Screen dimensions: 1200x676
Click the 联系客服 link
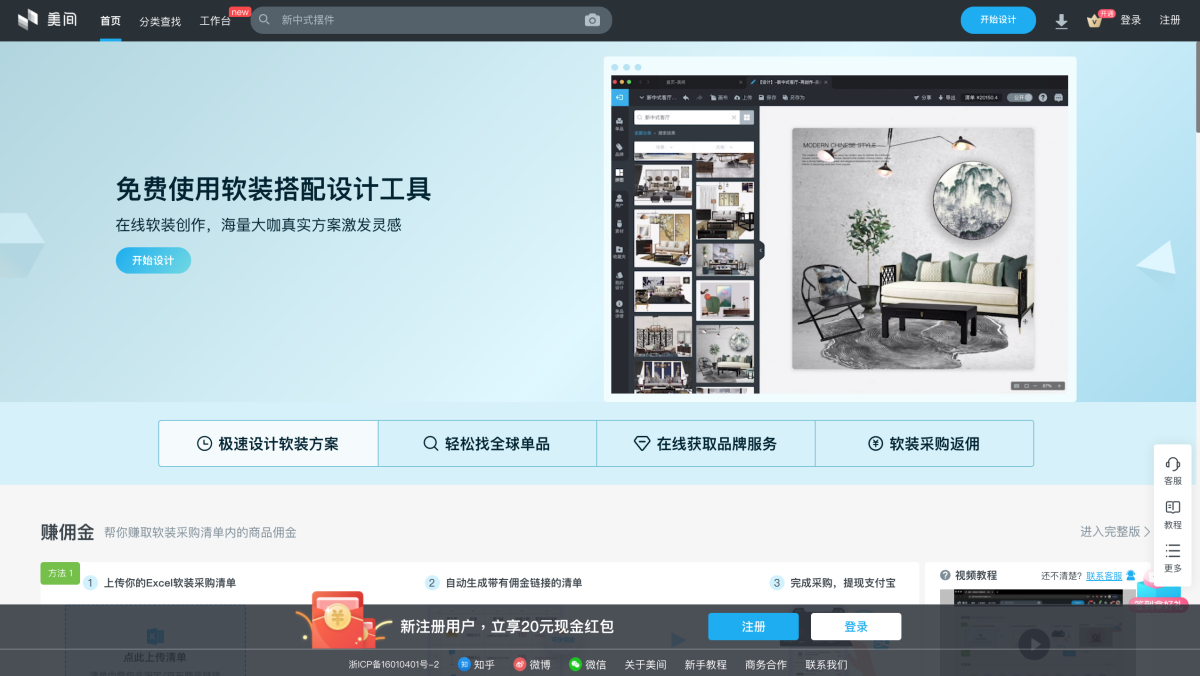click(1104, 576)
